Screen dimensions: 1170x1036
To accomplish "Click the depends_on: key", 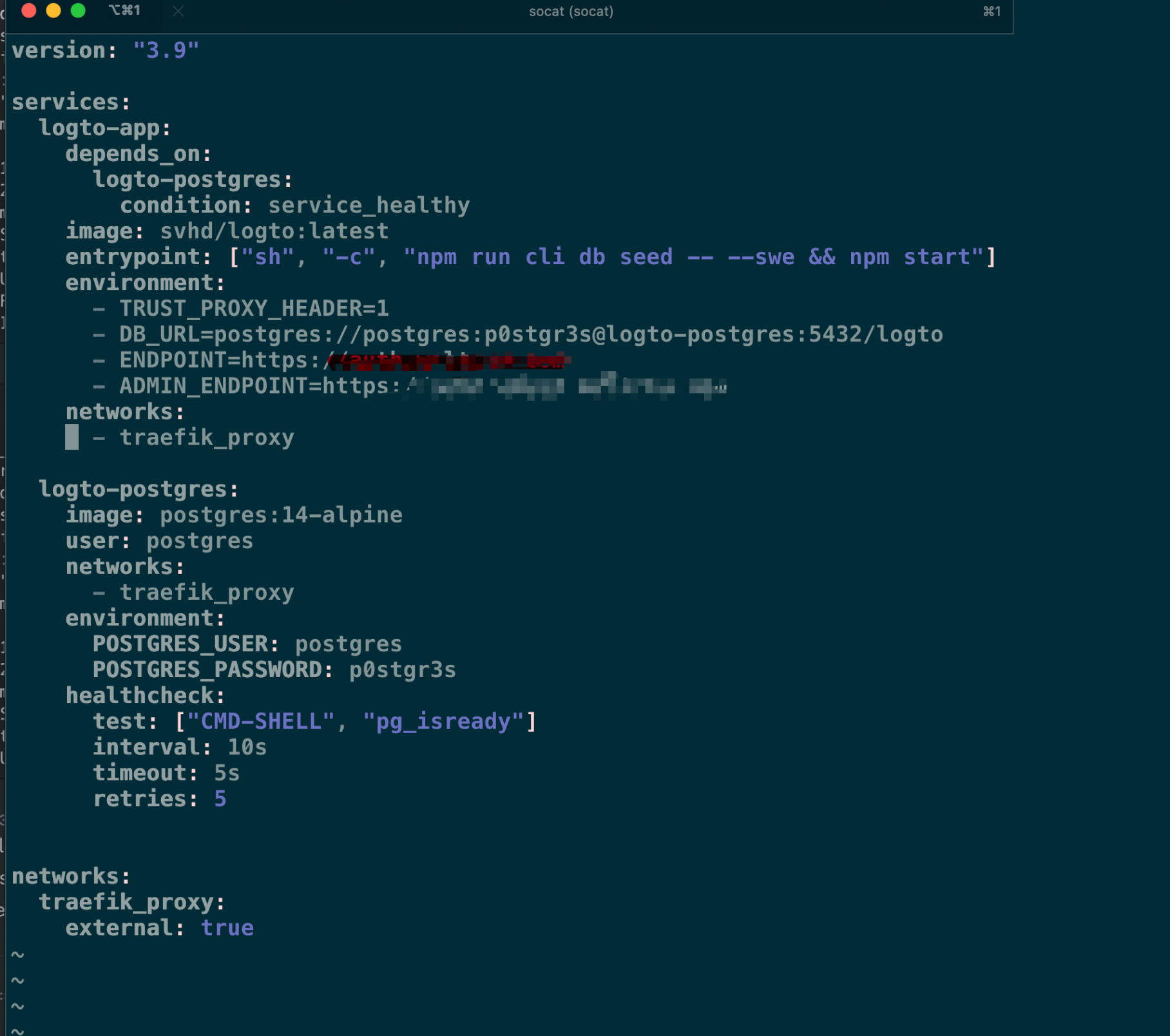I will tap(139, 153).
